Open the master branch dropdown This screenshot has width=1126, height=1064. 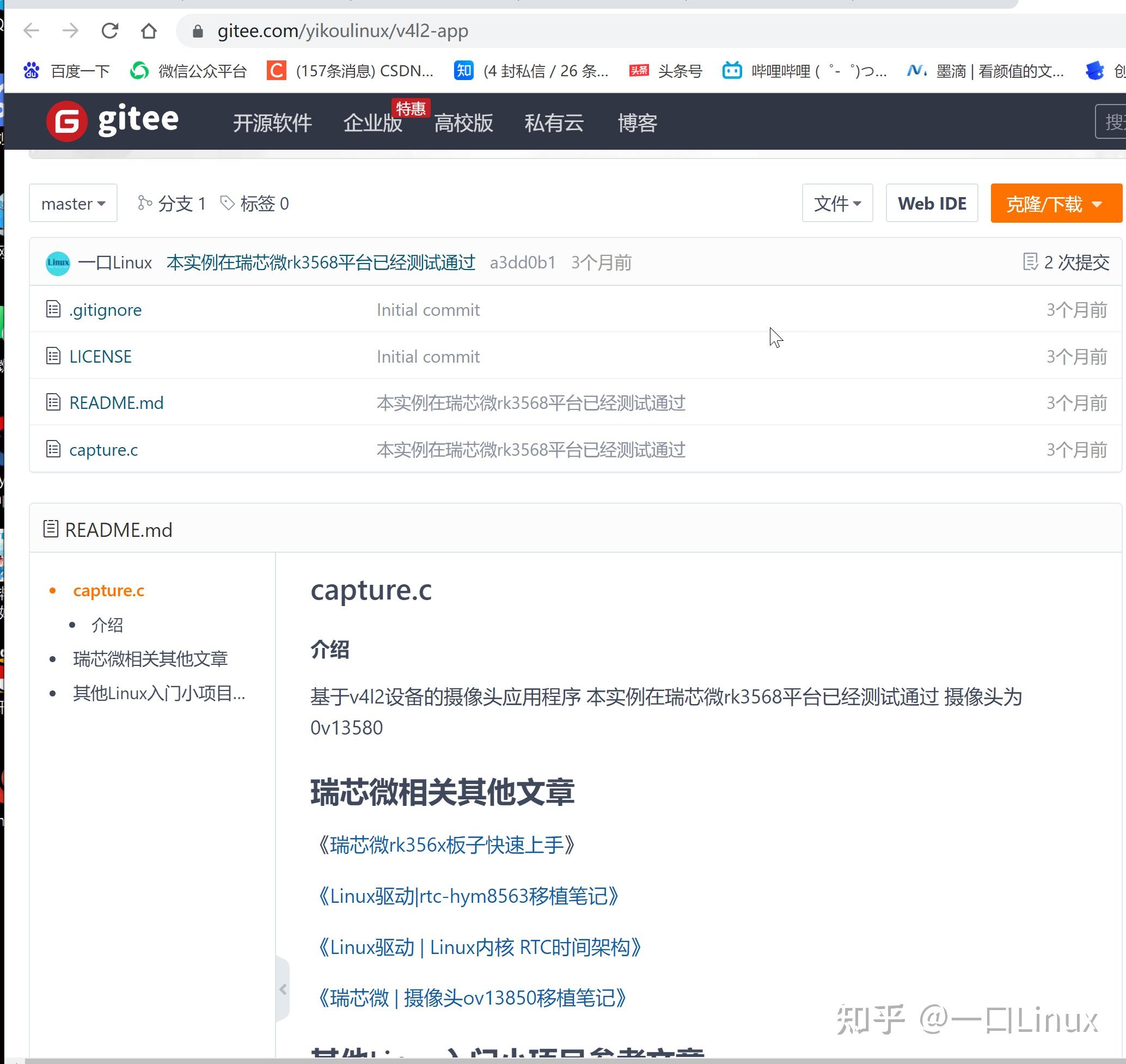(x=72, y=203)
